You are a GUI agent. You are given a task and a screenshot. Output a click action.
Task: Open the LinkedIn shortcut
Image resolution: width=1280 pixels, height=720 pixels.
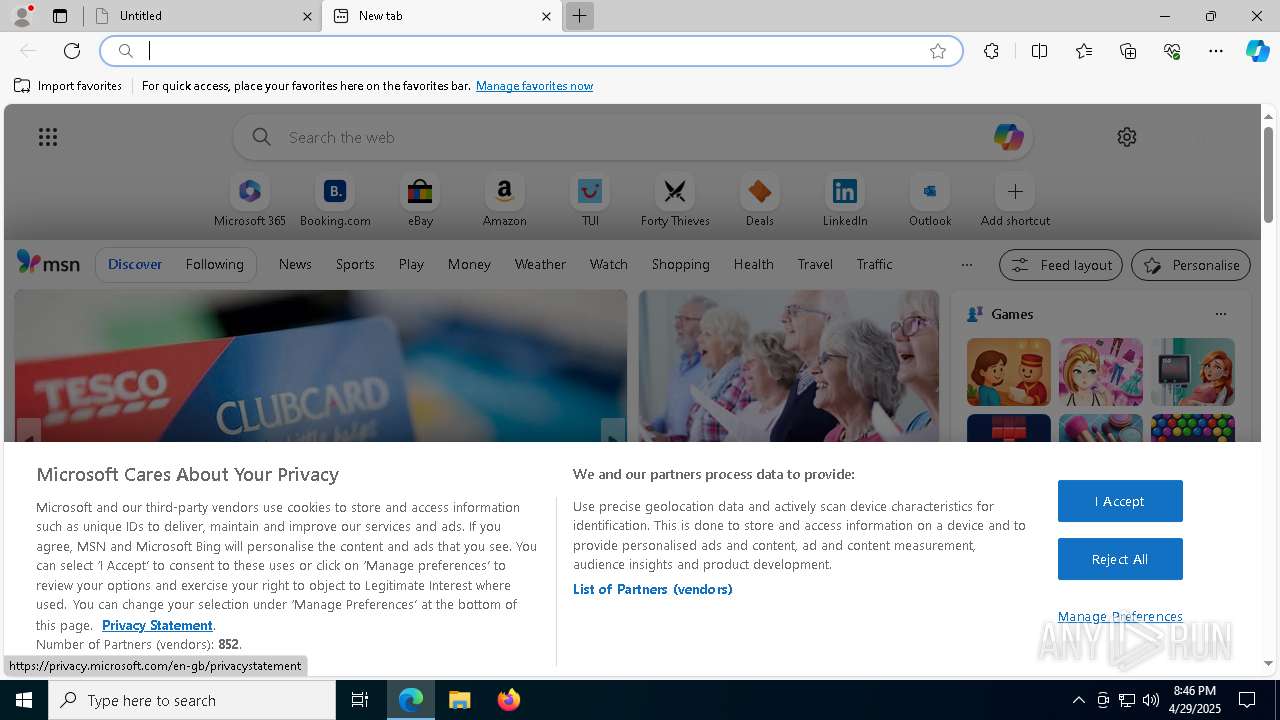pos(845,201)
